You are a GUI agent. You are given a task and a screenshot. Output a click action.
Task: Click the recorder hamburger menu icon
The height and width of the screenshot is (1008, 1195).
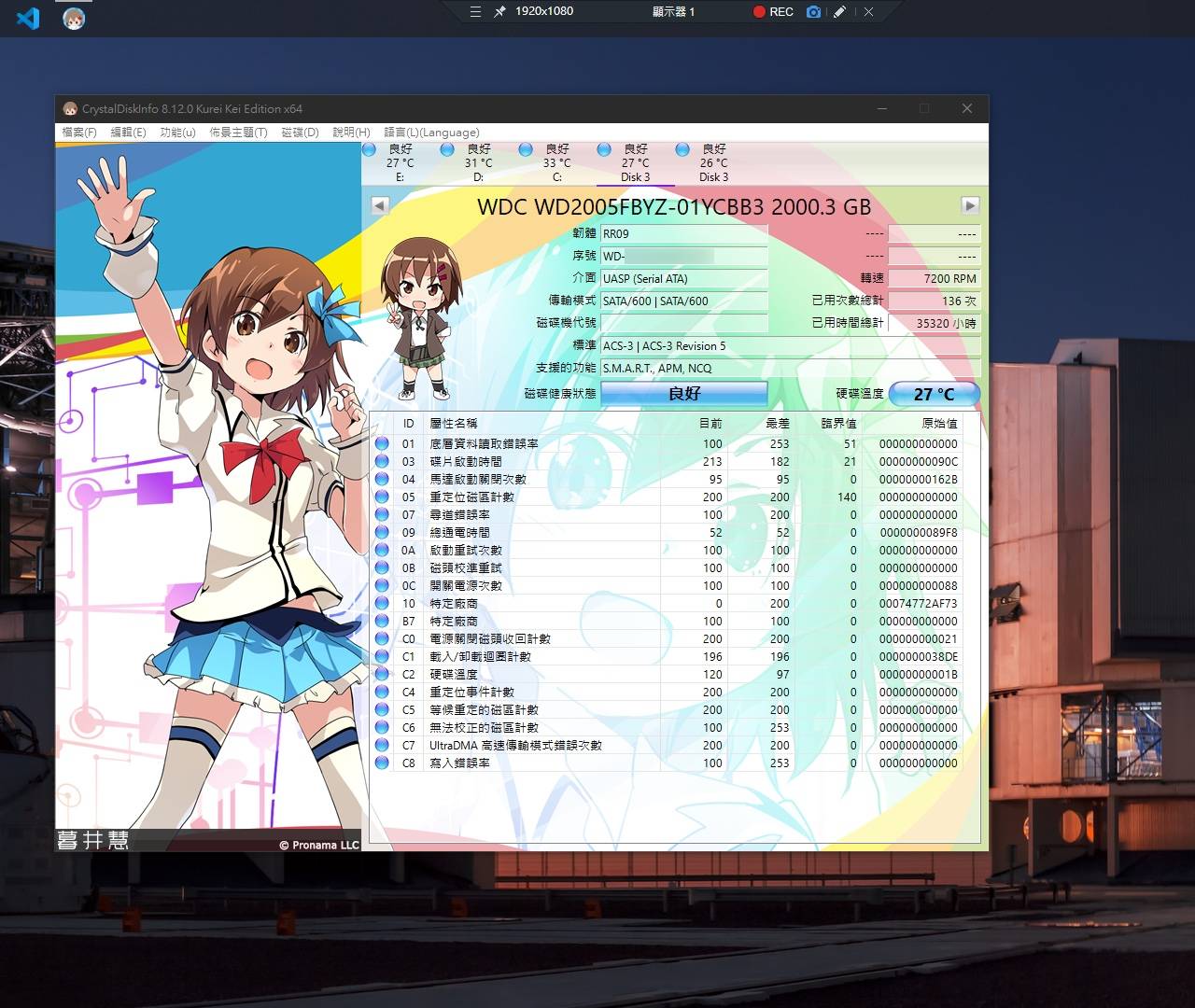coord(476,12)
